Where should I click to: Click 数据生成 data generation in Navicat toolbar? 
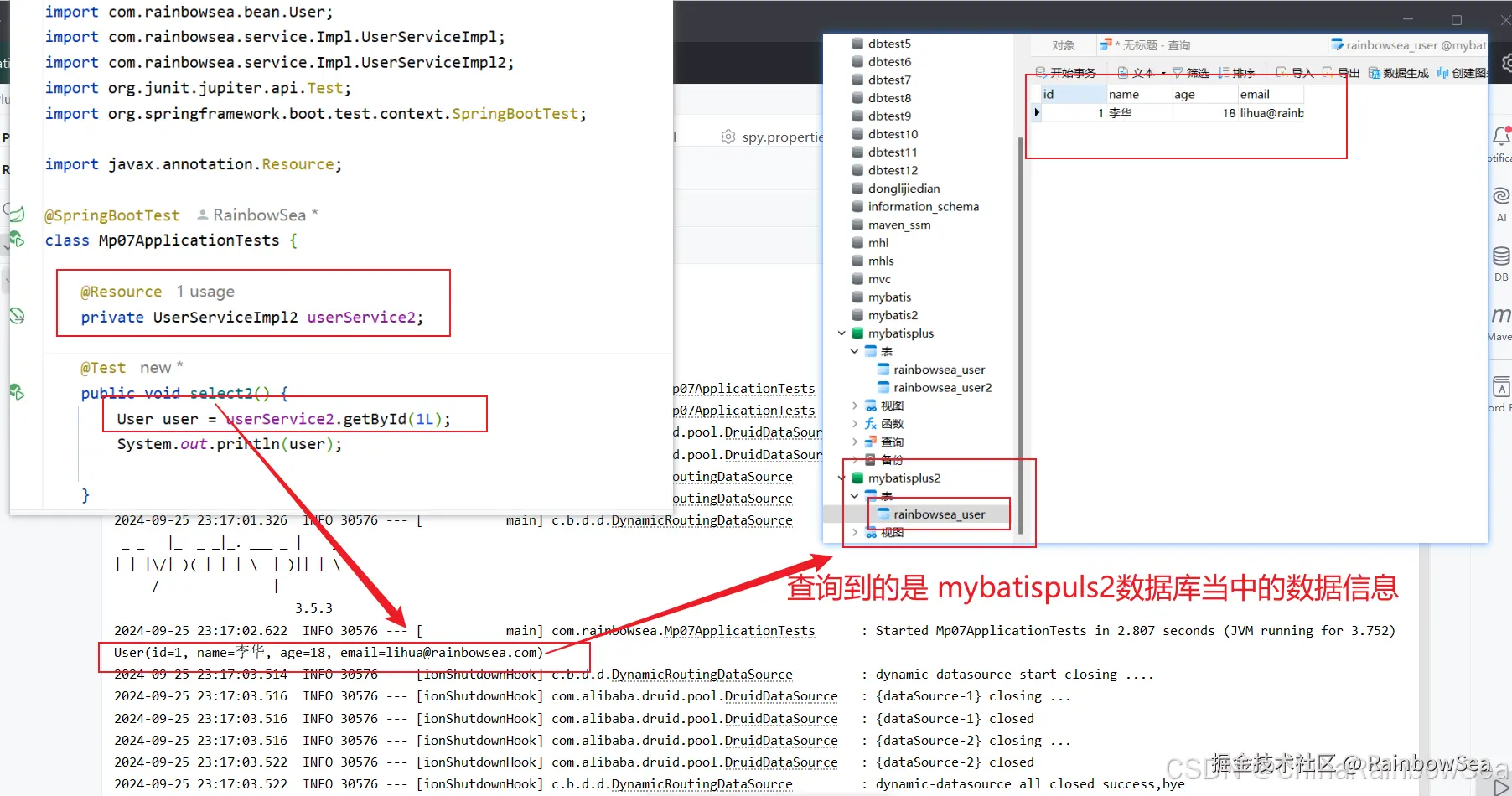point(1399,73)
